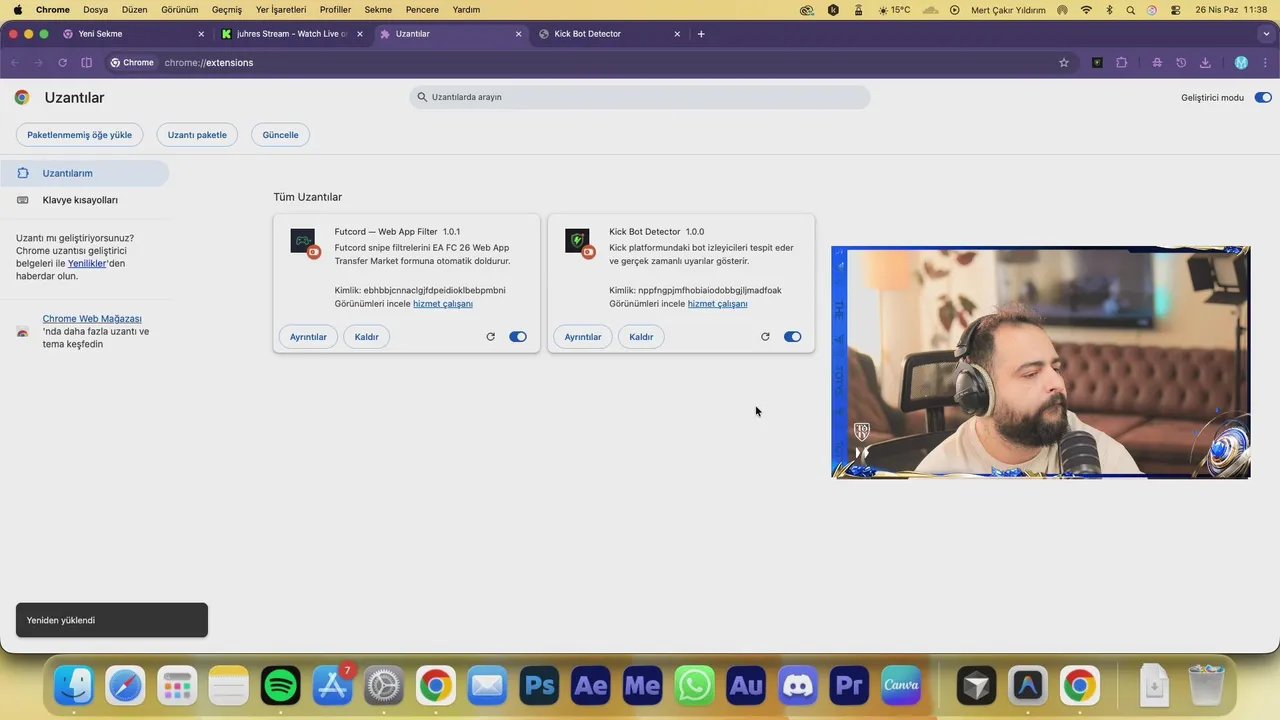Launch Photoshop from the Dock
Image resolution: width=1280 pixels, height=720 pixels.
pos(539,686)
